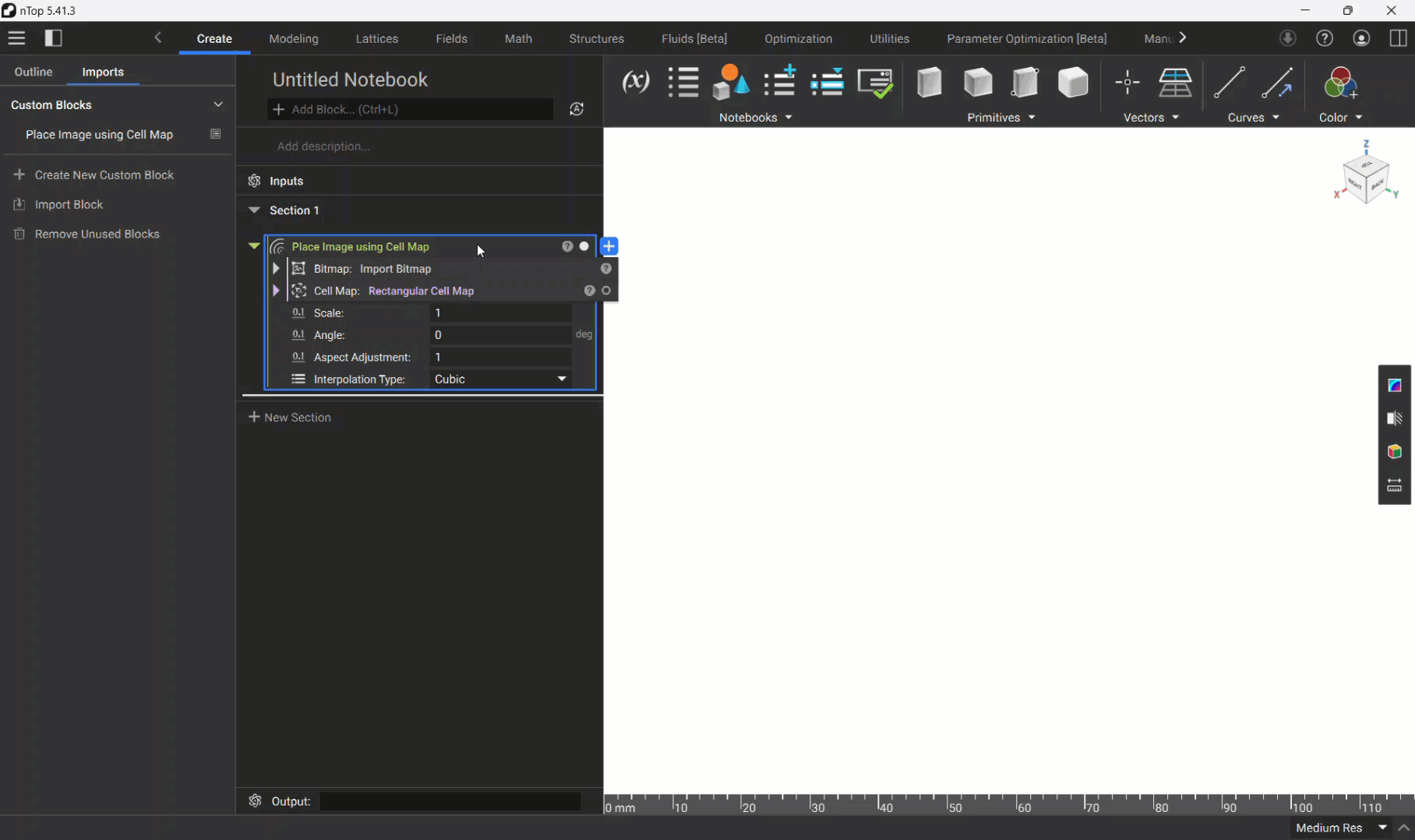Open the Vectors dropdown
This screenshot has width=1415, height=840.
(x=1151, y=117)
